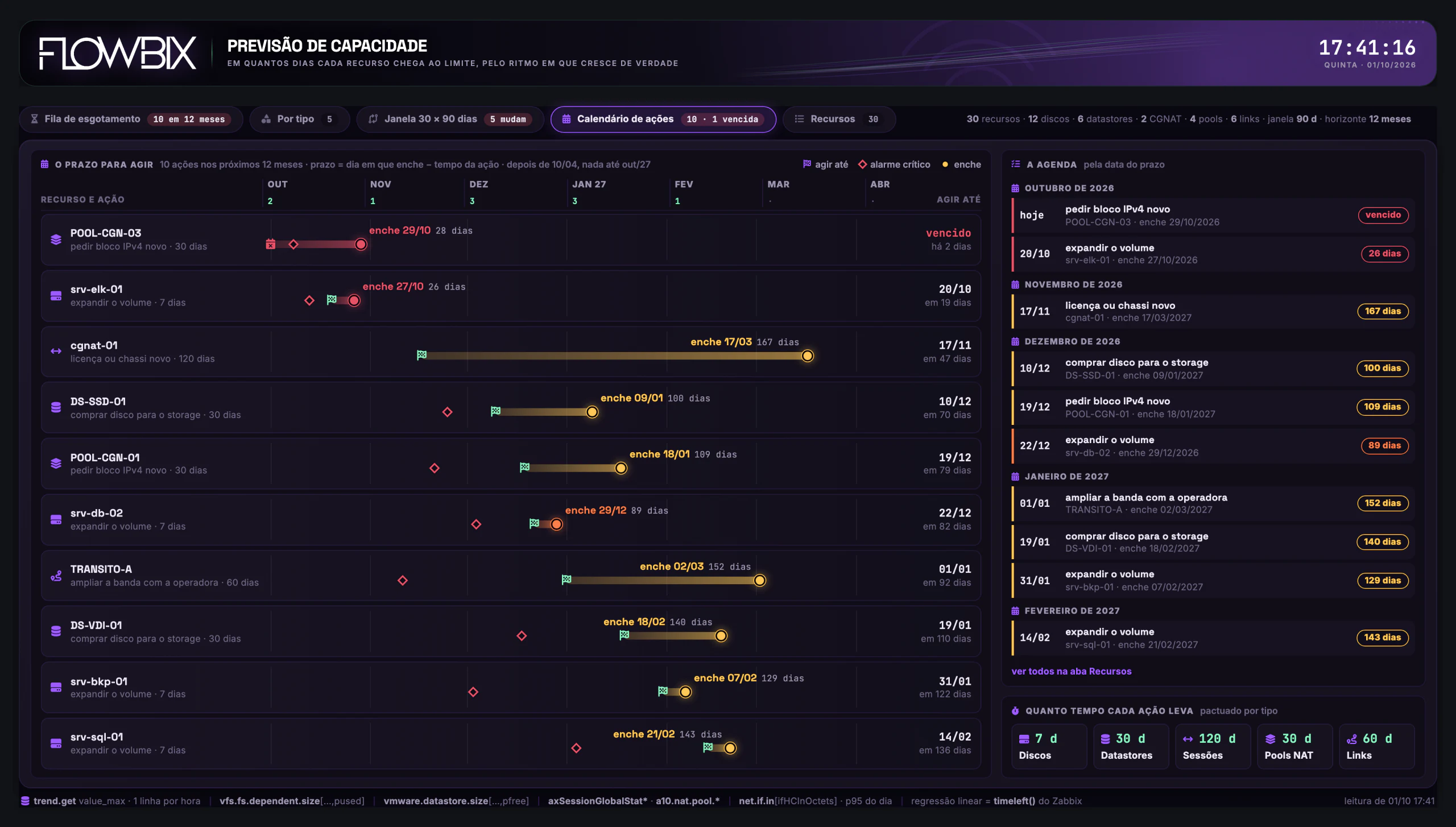Click the POOL-CGN-03 overdue calendar marker

[x=271, y=244]
